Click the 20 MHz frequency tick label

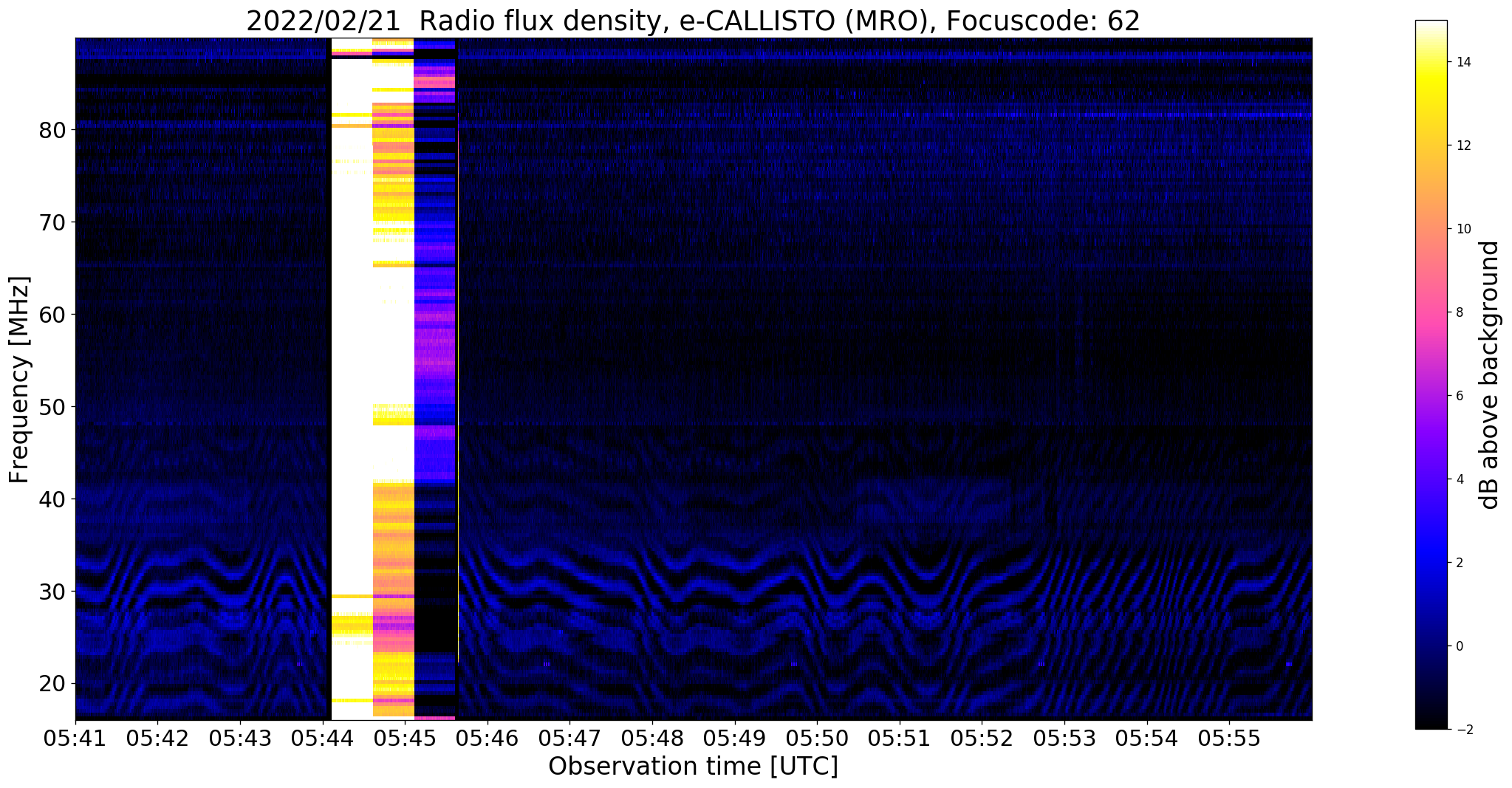click(x=52, y=684)
